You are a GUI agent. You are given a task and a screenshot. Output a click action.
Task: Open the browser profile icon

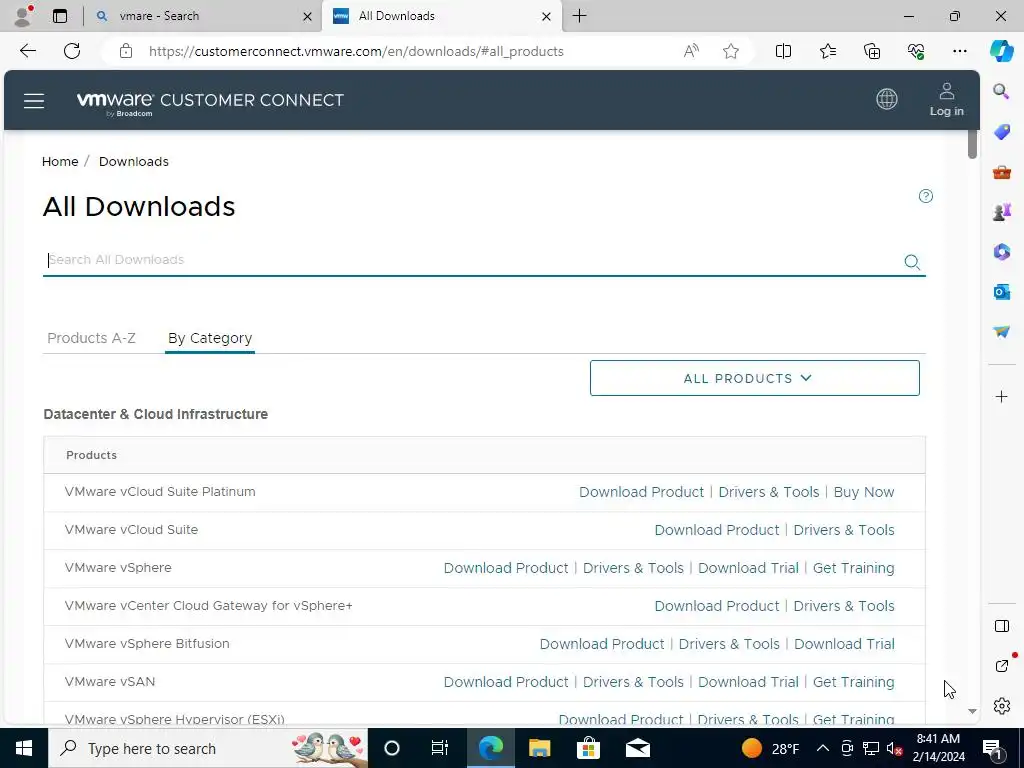click(x=23, y=16)
